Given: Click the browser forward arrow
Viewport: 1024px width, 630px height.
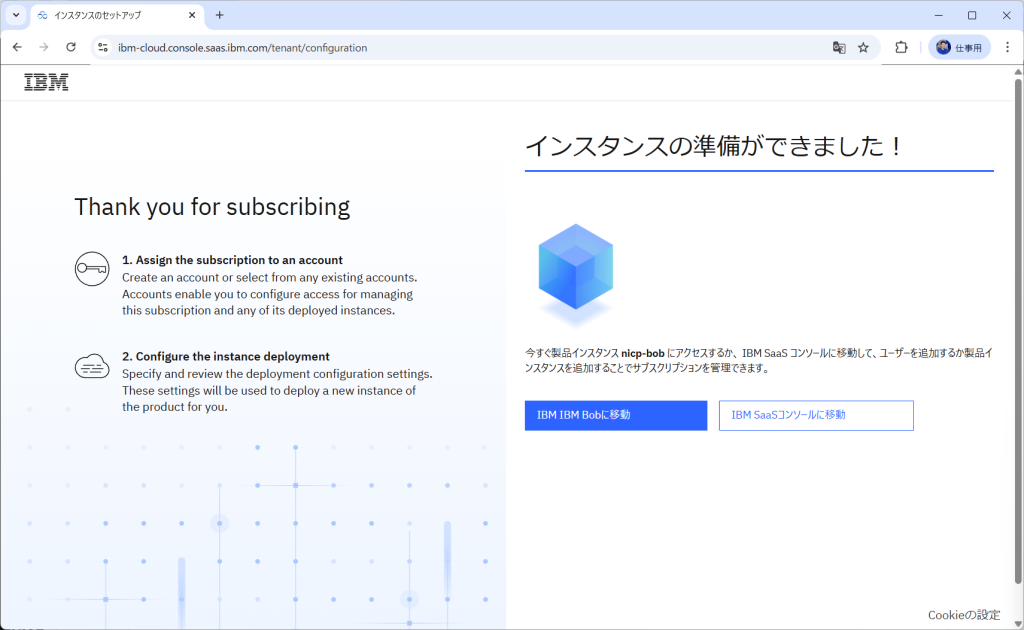Looking at the screenshot, I should tap(44, 48).
